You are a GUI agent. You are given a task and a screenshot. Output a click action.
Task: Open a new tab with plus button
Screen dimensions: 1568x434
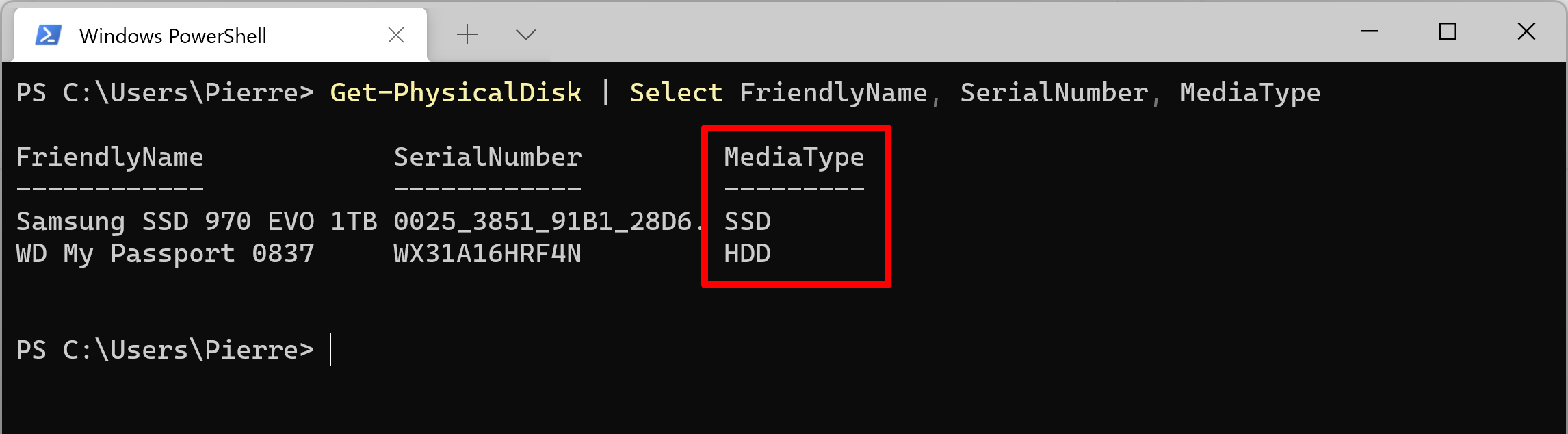[467, 34]
